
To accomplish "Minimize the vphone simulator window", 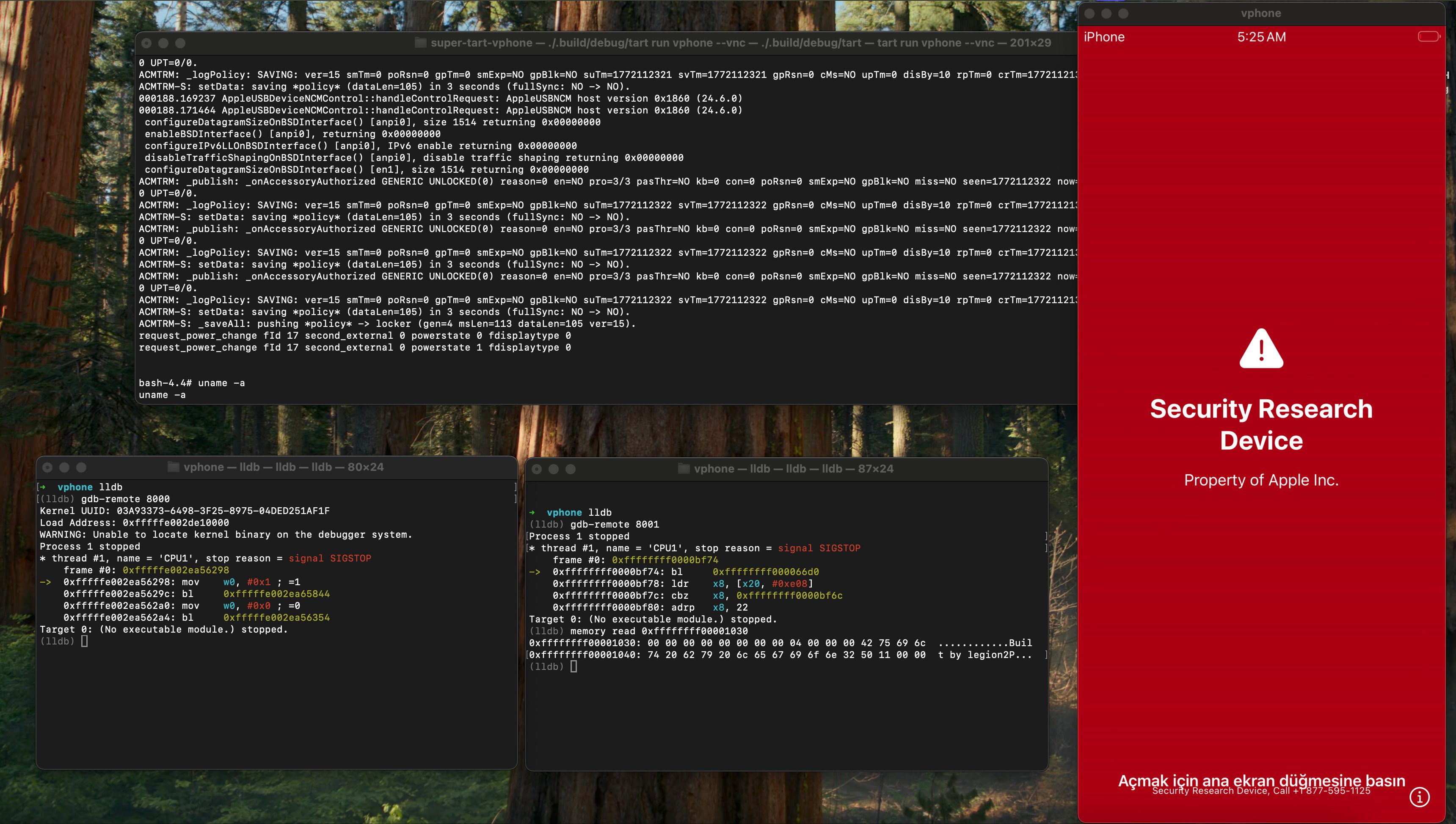I will pyautogui.click(x=1106, y=14).
